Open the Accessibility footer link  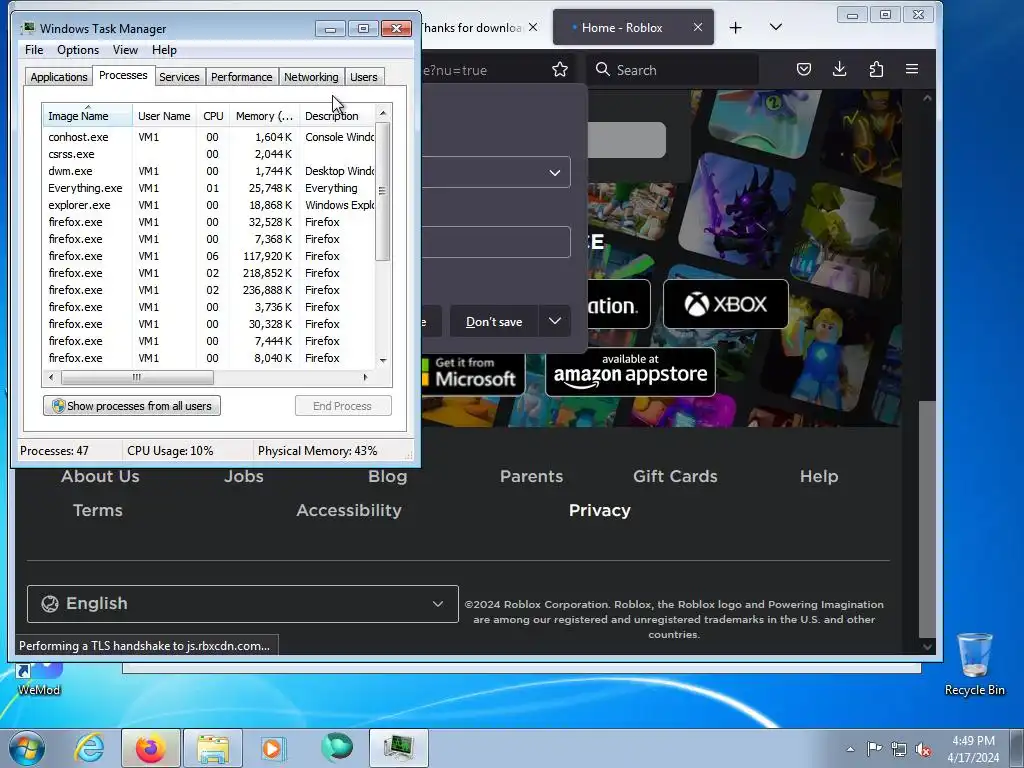349,510
